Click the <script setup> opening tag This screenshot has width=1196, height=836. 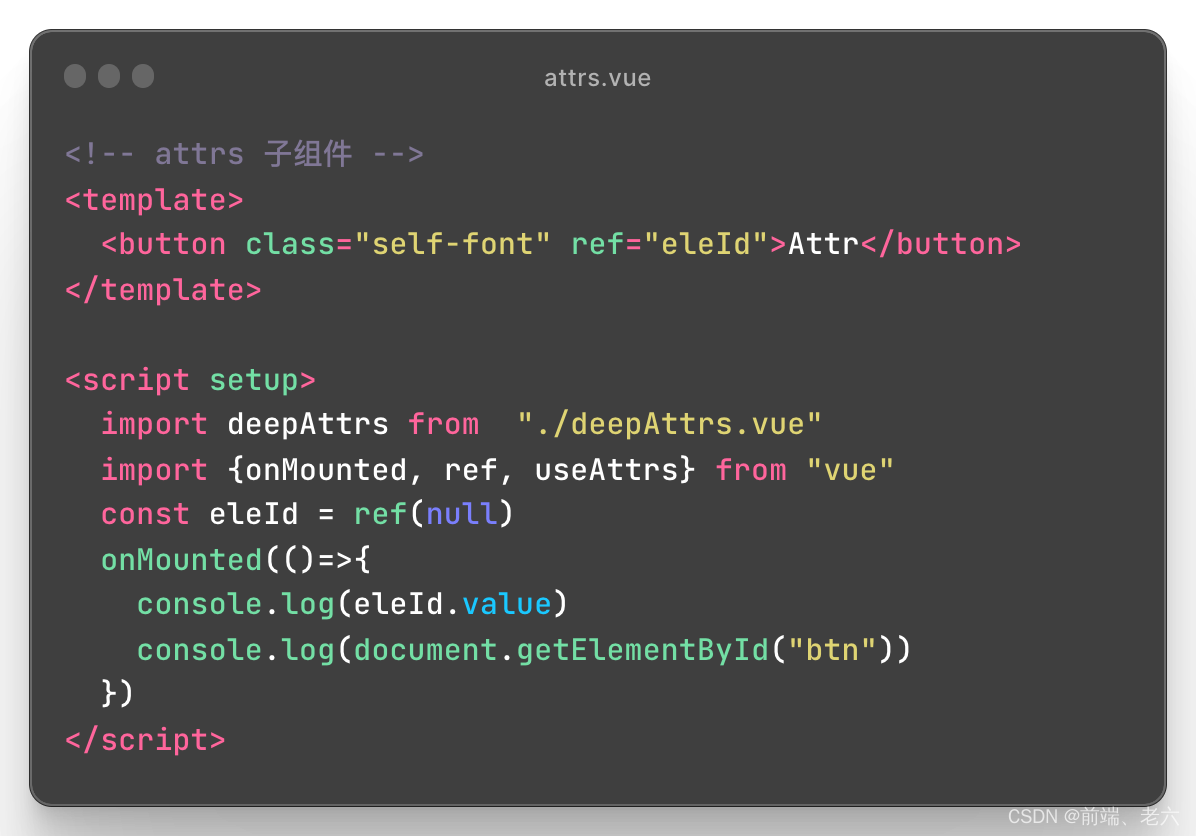point(190,380)
